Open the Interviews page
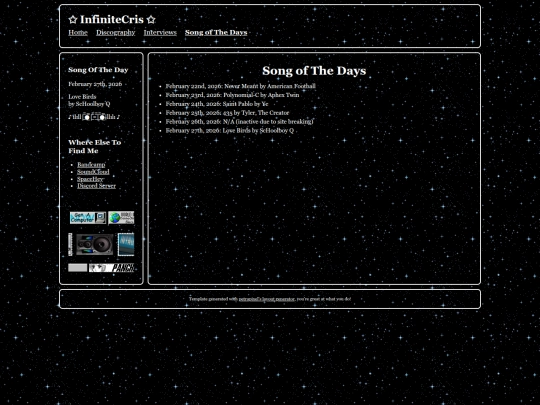This screenshot has width=540, height=405. tap(160, 32)
